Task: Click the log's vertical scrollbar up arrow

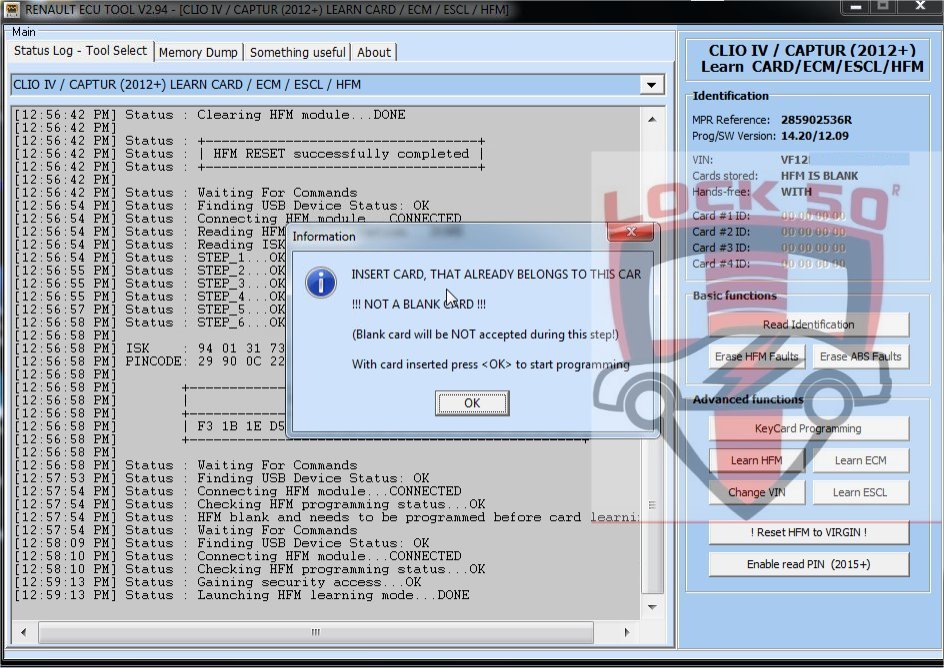Action: click(653, 118)
